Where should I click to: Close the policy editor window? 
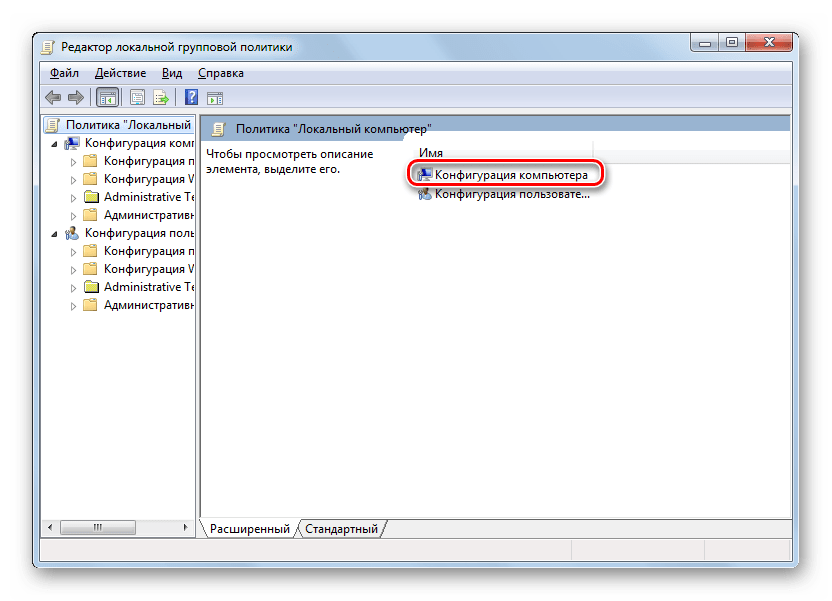coord(769,42)
